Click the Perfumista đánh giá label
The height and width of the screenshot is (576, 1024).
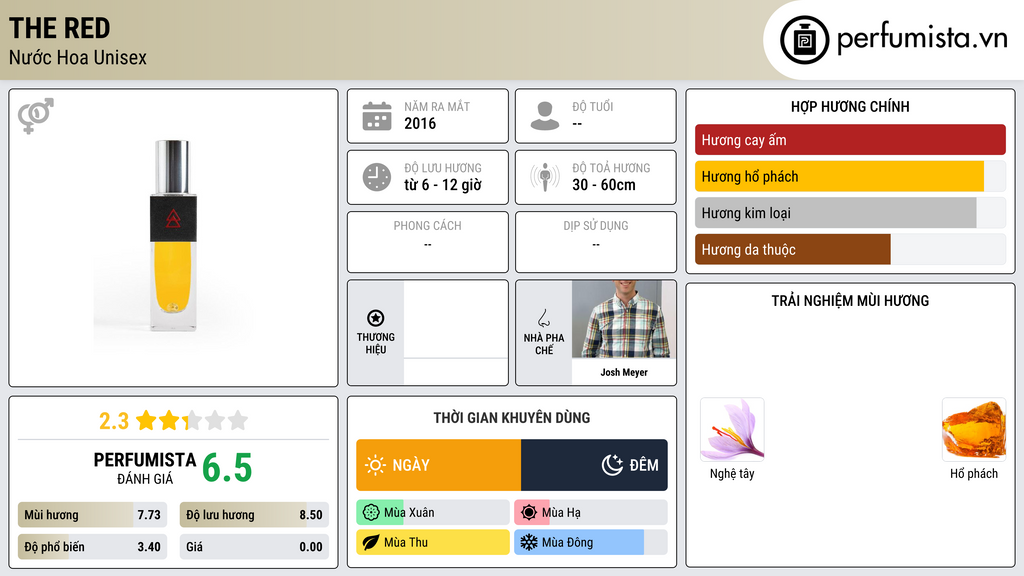[144, 468]
